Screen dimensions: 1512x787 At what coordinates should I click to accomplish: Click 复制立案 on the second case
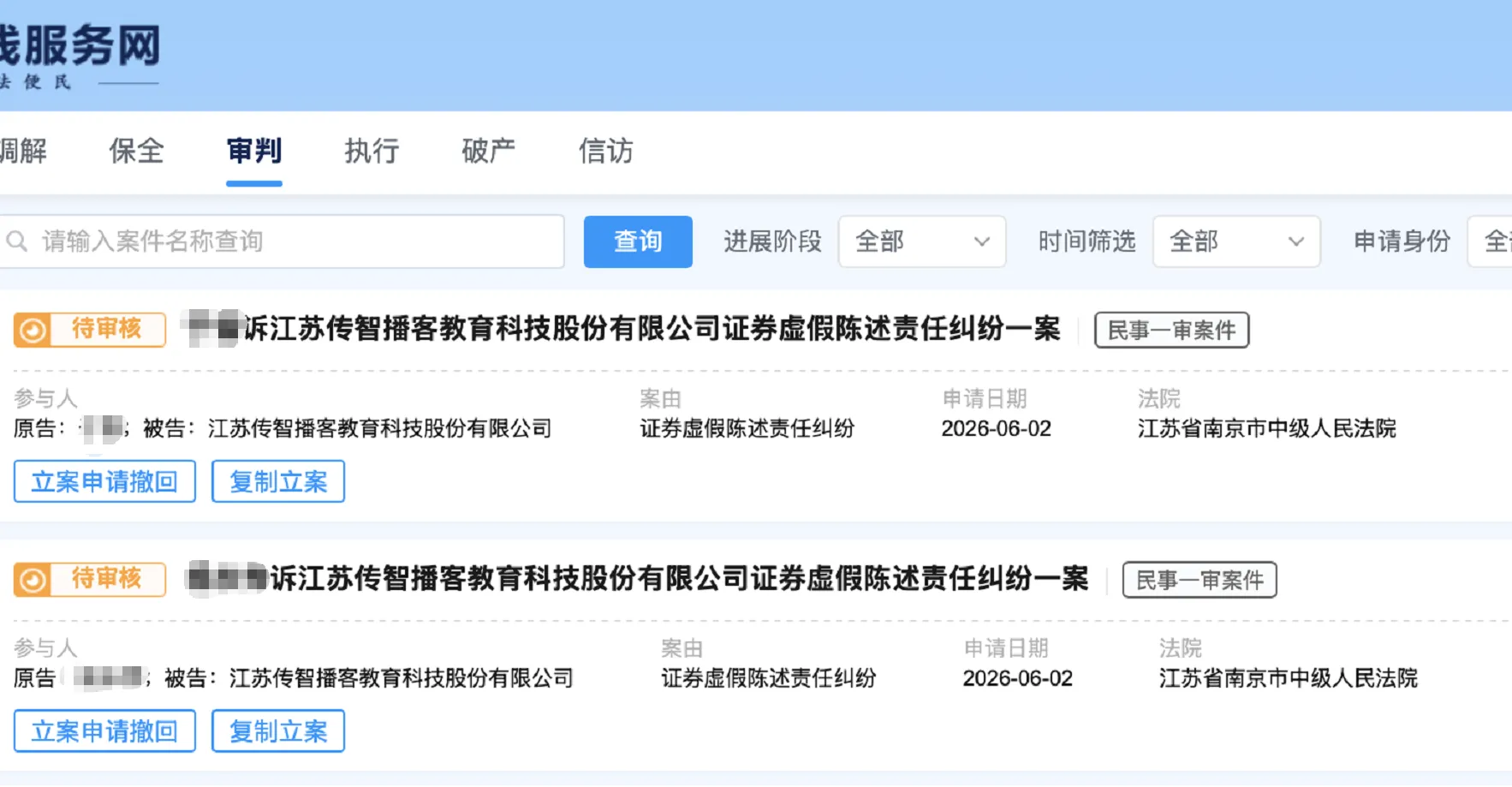tap(278, 731)
